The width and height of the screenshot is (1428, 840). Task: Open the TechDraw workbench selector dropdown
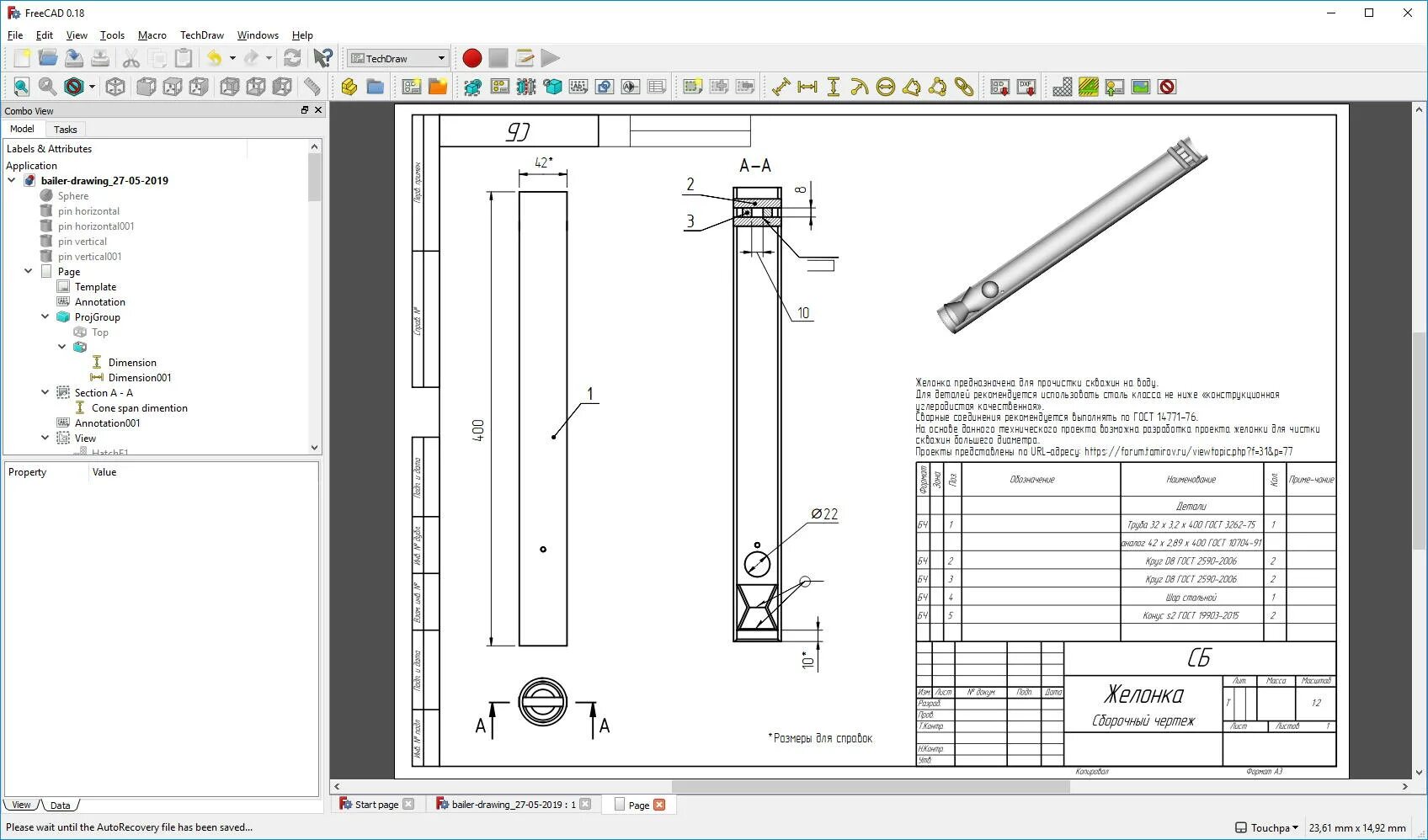point(397,58)
